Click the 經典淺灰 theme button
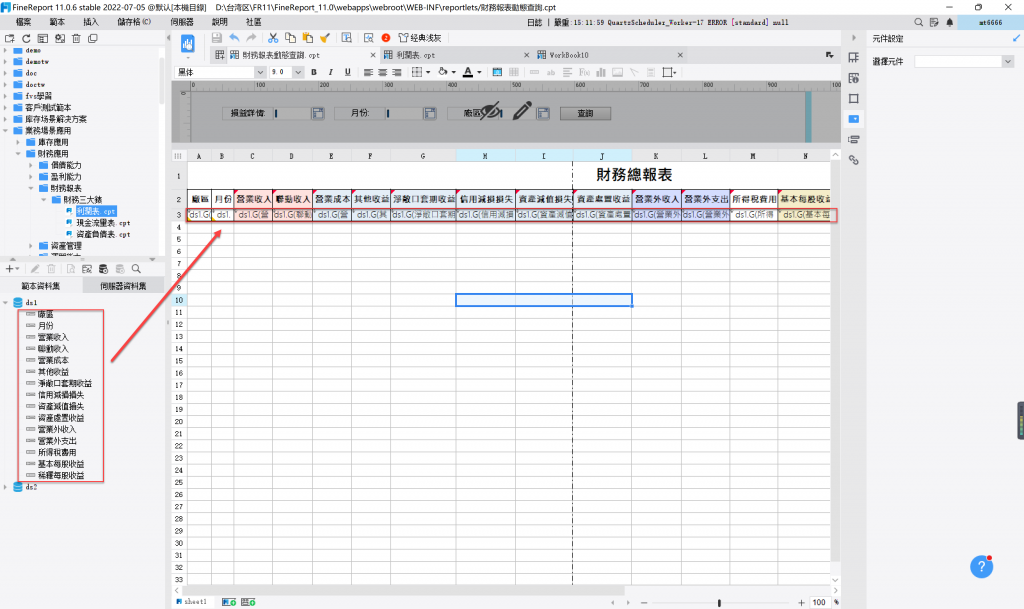 [420, 38]
